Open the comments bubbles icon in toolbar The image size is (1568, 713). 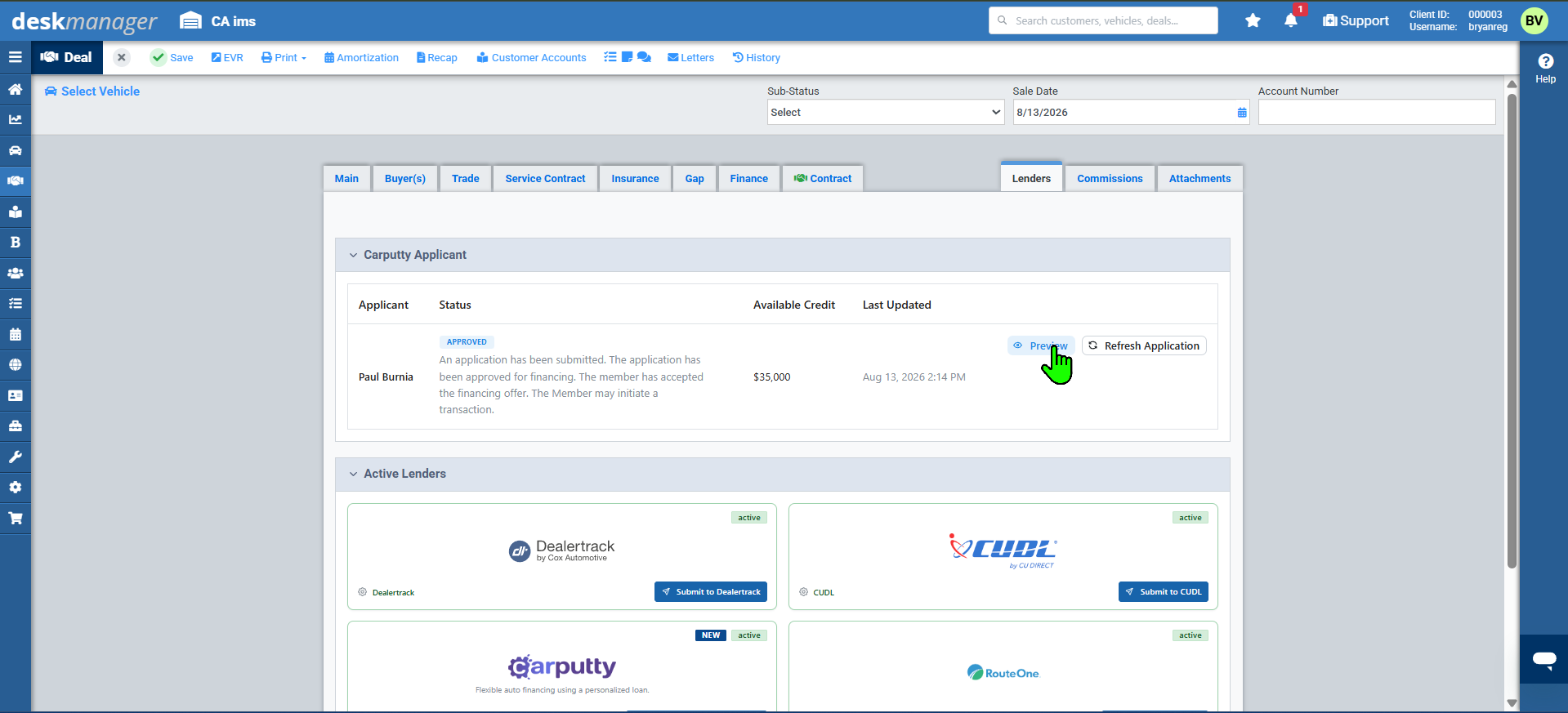pyautogui.click(x=644, y=57)
